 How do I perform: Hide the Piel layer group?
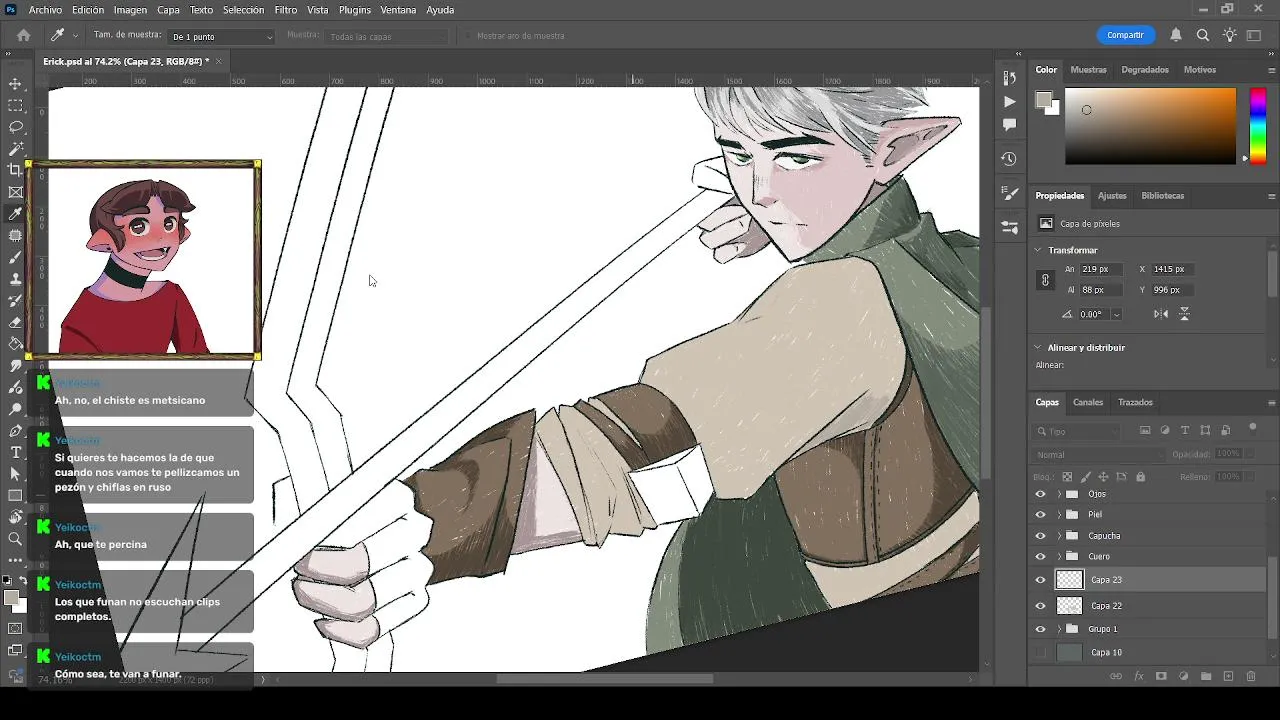(x=1041, y=515)
